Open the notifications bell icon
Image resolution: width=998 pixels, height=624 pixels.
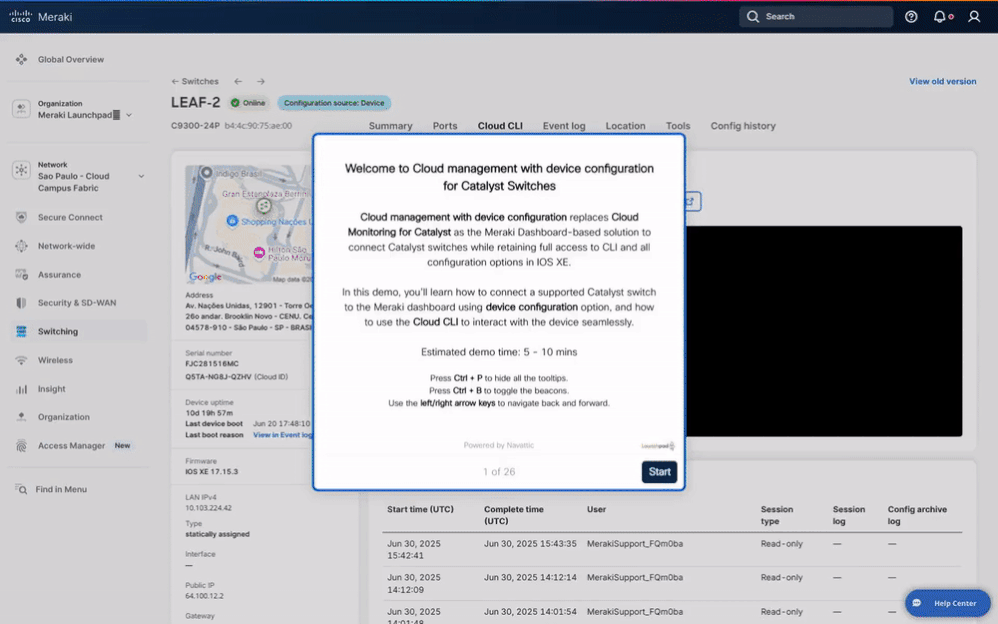(x=941, y=17)
